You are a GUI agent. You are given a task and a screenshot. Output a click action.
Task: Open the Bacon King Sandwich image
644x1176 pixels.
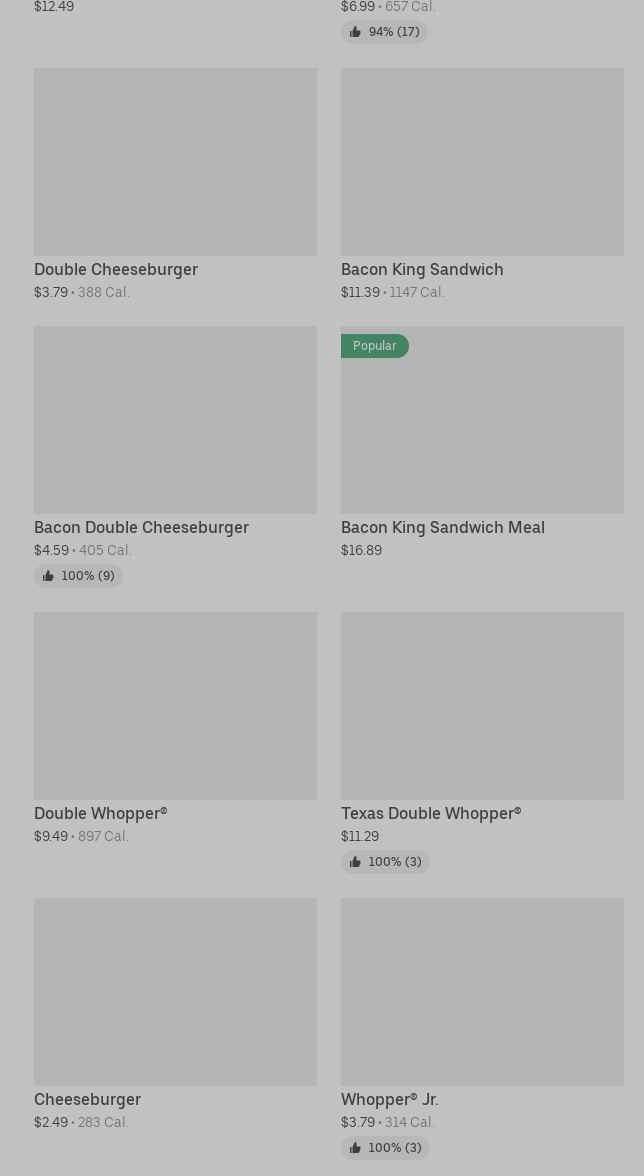[482, 162]
